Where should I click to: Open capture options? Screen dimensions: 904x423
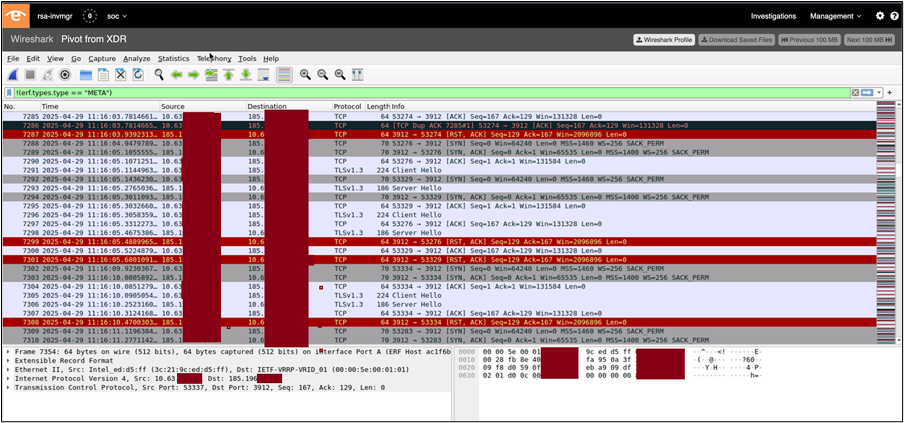click(65, 74)
